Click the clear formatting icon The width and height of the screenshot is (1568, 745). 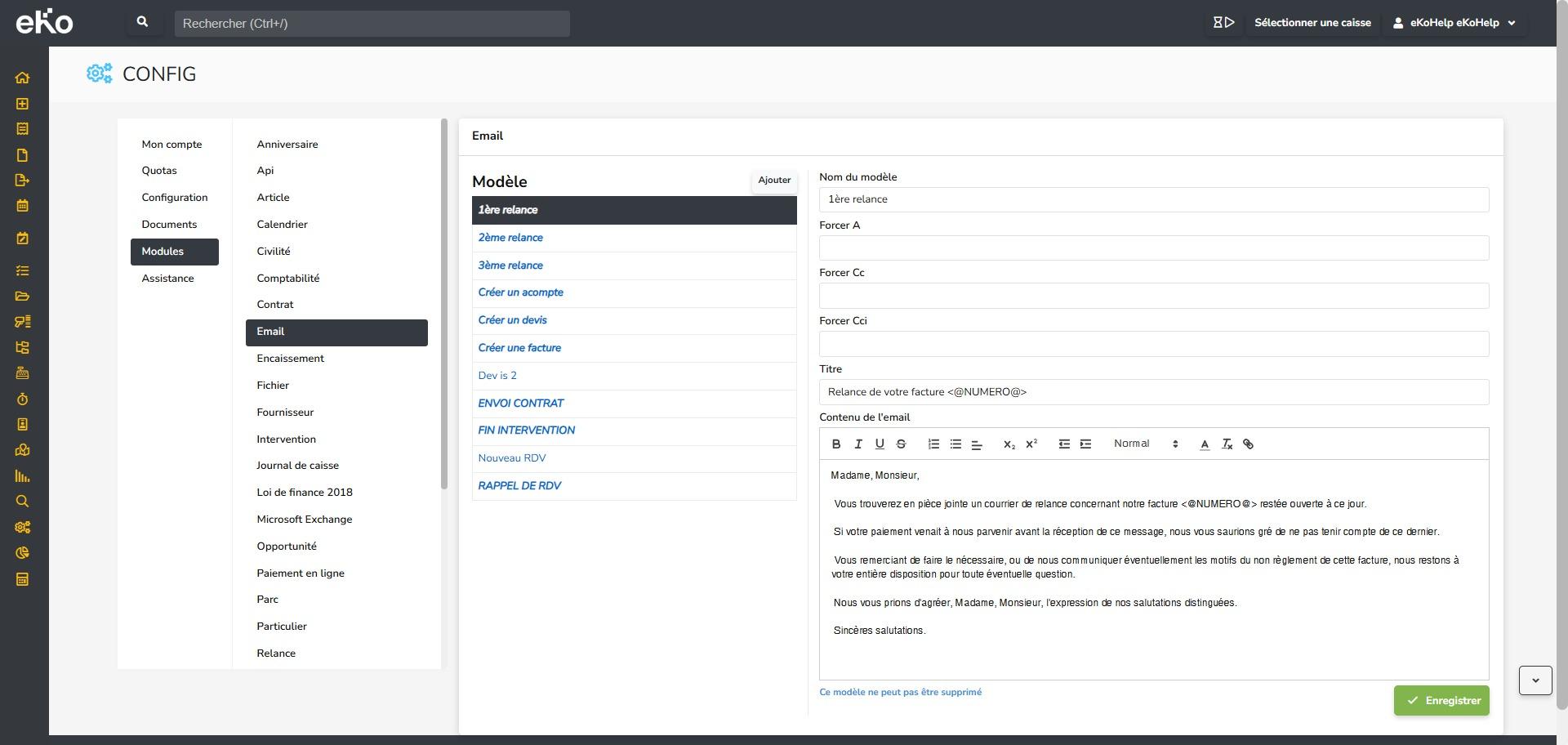tap(1227, 444)
